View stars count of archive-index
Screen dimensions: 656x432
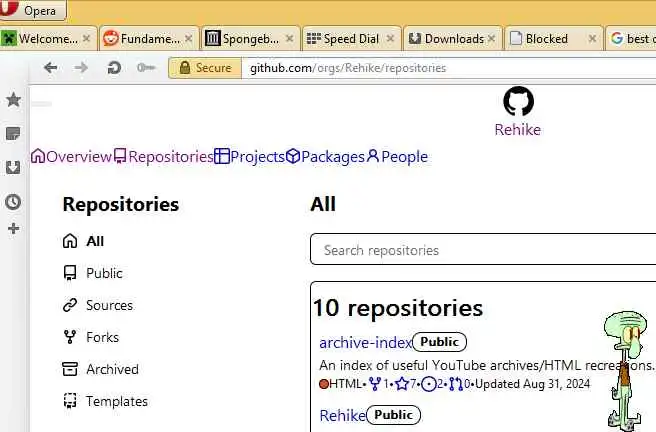pos(406,384)
